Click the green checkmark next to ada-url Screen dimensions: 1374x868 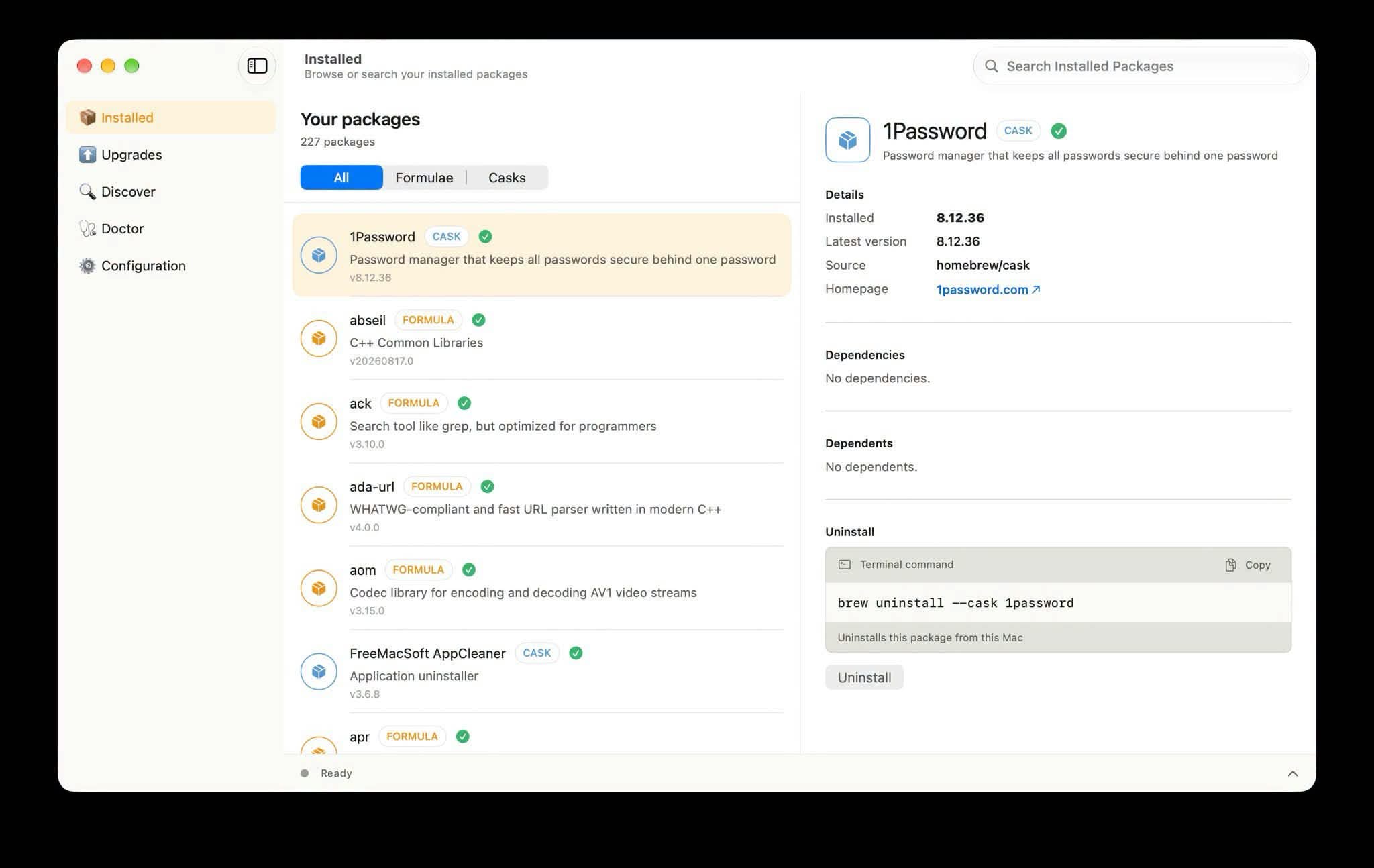(x=488, y=486)
